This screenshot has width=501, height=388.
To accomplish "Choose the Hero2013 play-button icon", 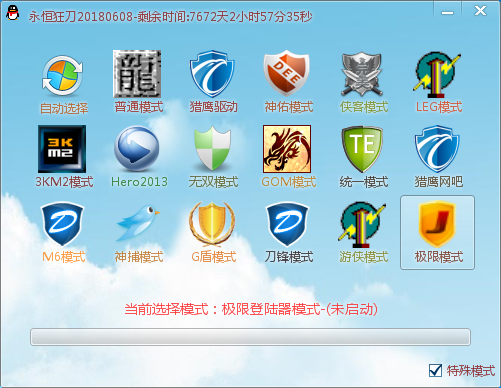I will pyautogui.click(x=137, y=149).
